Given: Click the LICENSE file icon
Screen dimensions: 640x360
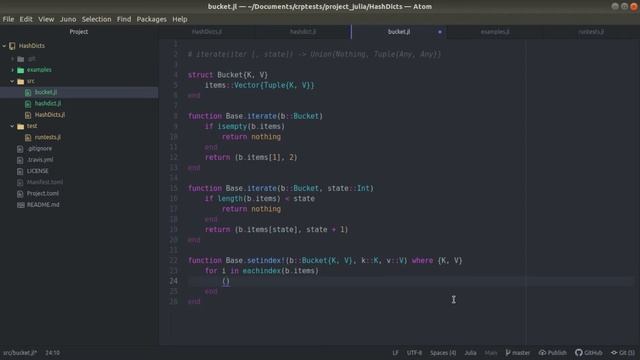Looking at the screenshot, I should point(20,171).
